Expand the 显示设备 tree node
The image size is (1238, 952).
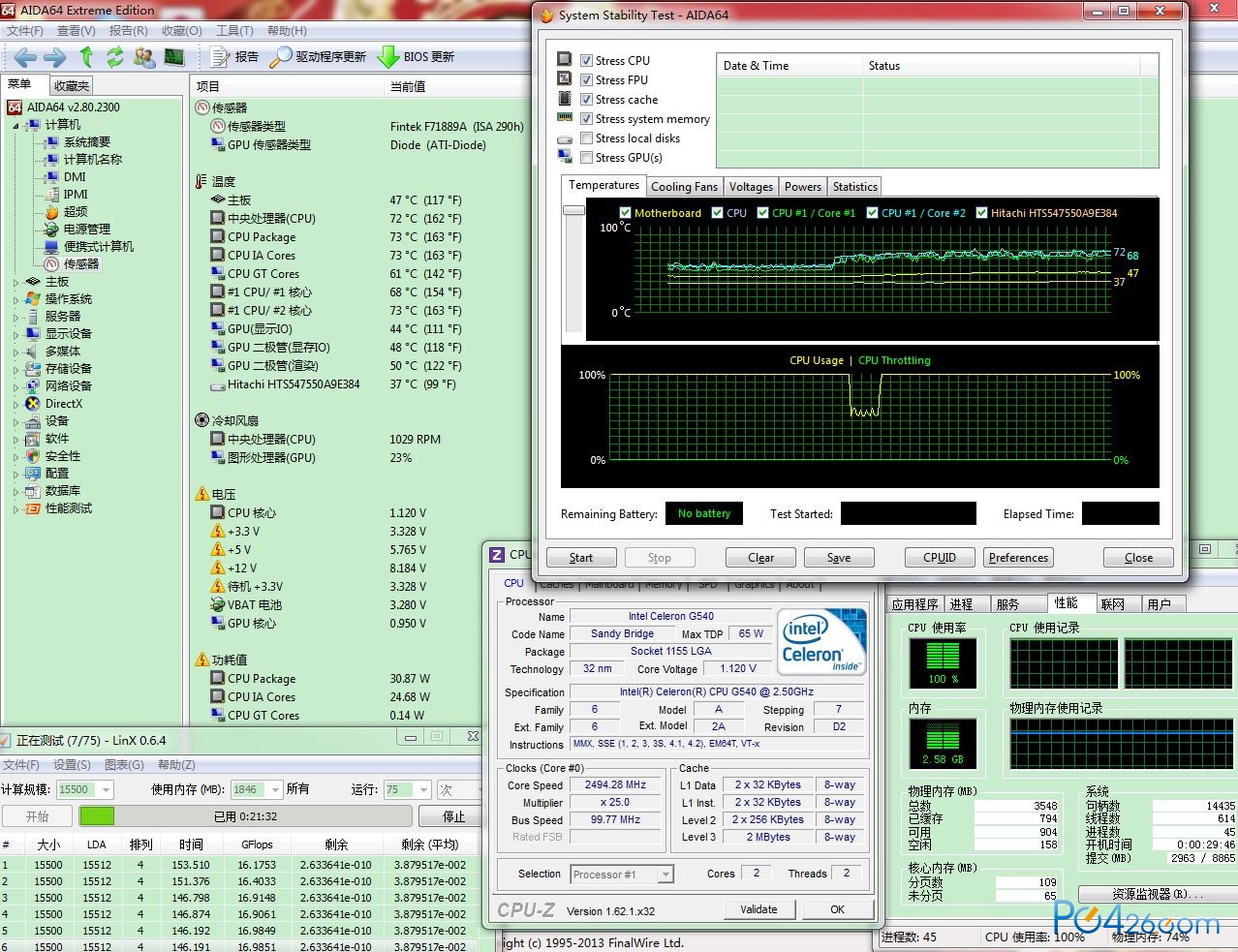click(x=15, y=334)
